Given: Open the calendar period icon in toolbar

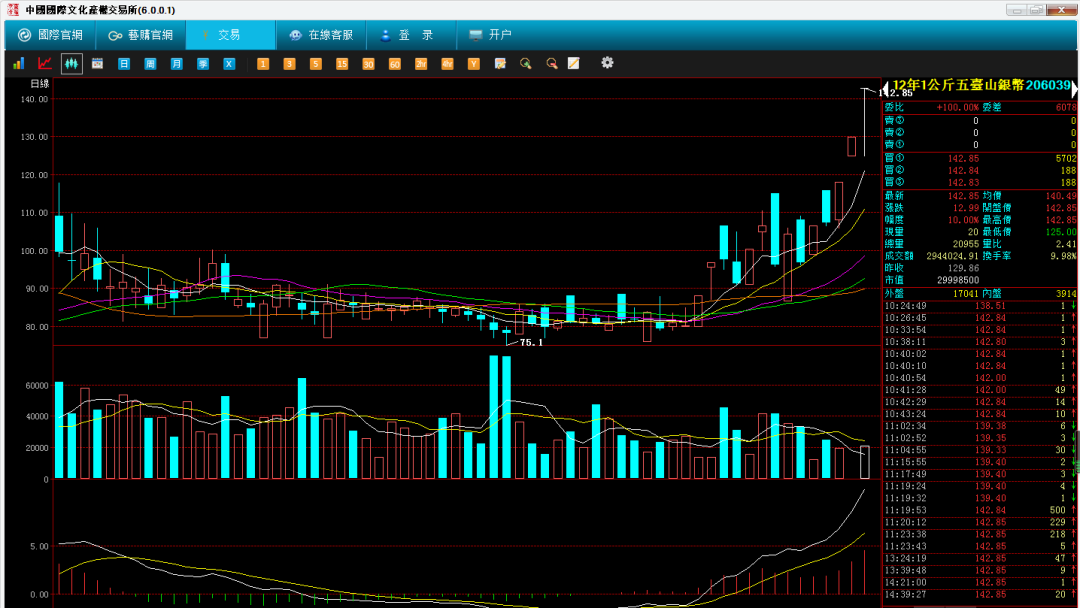Looking at the screenshot, I should tap(97, 63).
